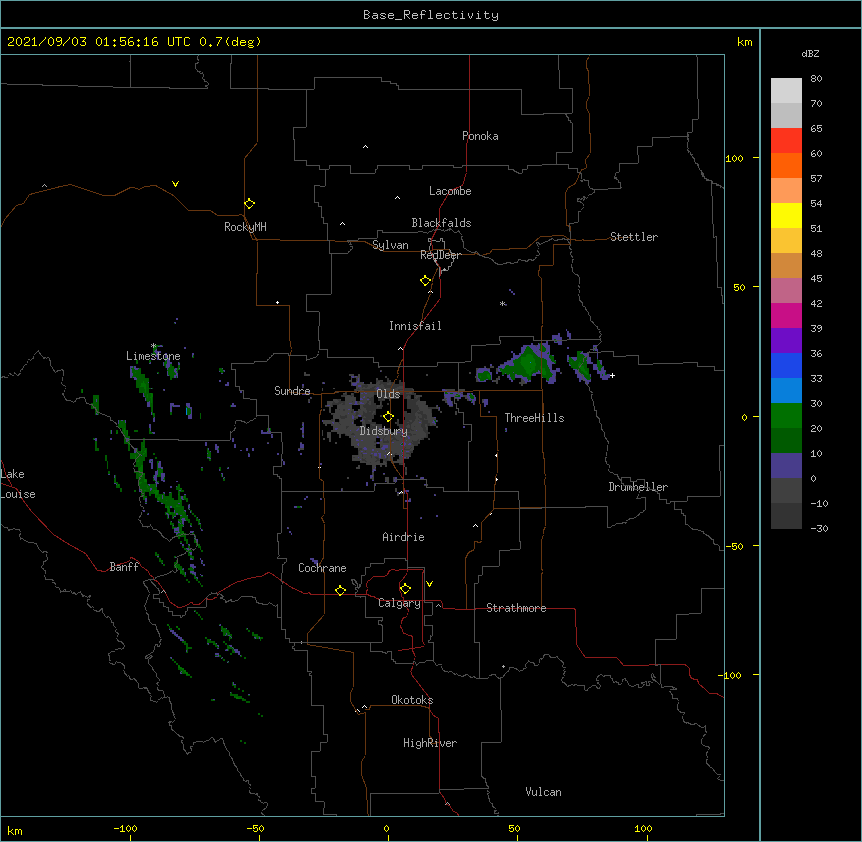The width and height of the screenshot is (862, 842).
Task: Click the gray ground clutter around Didsbury
Action: pyautogui.click(x=379, y=426)
